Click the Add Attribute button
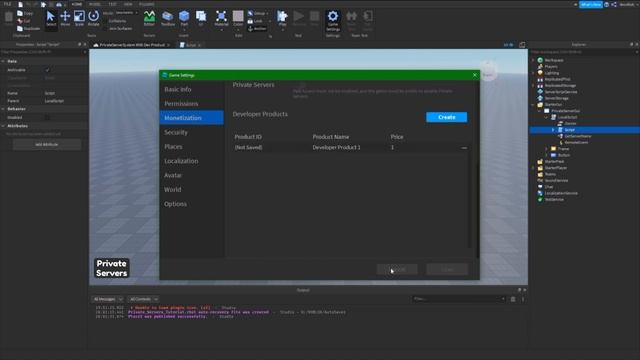Screen dimensions: 640x360 click(x=47, y=144)
